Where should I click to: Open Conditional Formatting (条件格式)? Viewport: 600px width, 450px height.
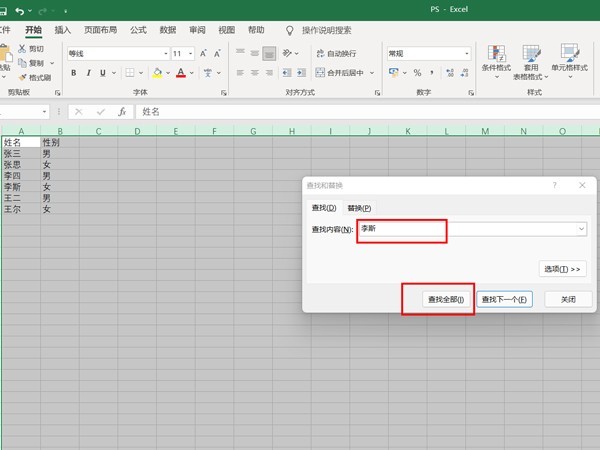[x=497, y=60]
